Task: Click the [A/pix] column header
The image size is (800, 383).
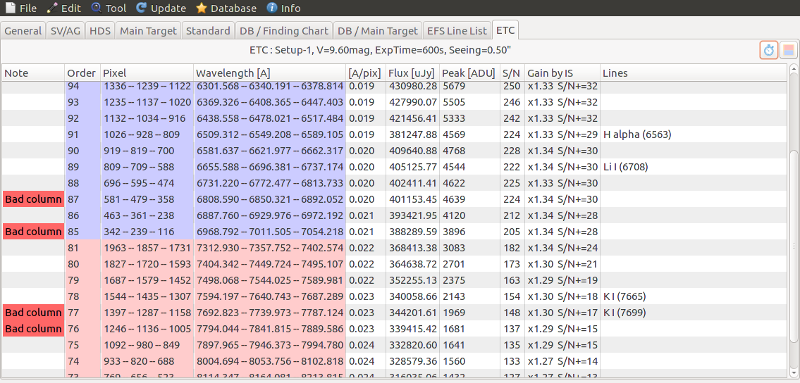Action: coord(365,73)
